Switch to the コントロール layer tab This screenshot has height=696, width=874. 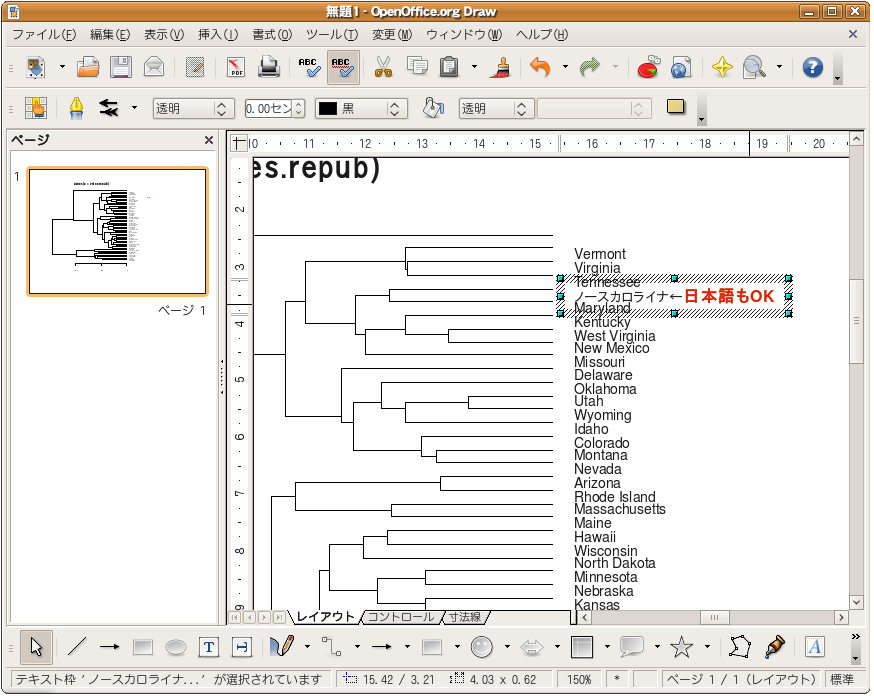click(x=401, y=617)
